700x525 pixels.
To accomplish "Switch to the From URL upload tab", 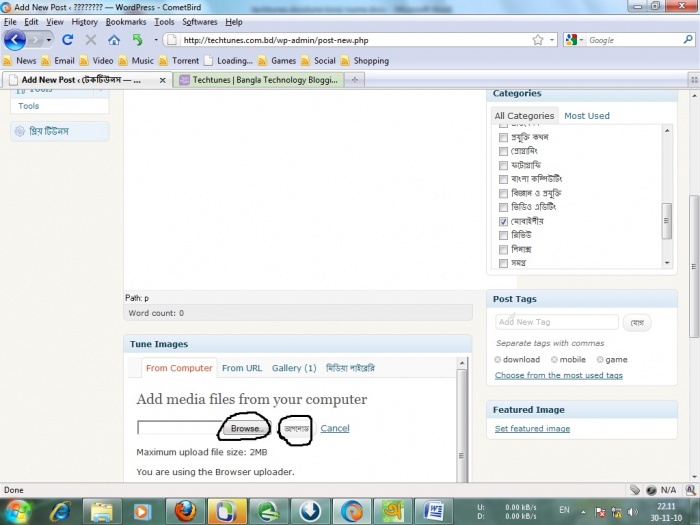I will coord(242,368).
